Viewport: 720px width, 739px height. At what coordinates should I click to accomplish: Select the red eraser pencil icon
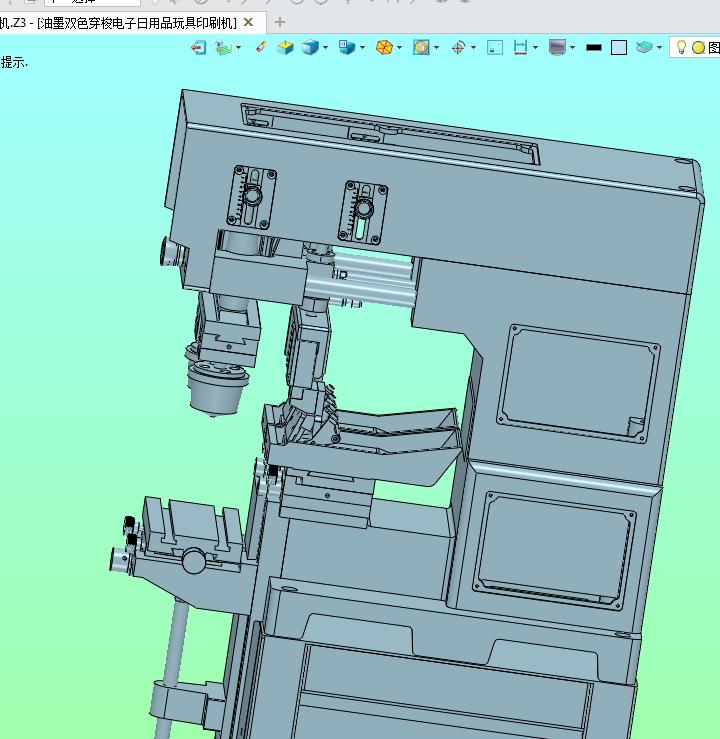tap(261, 47)
